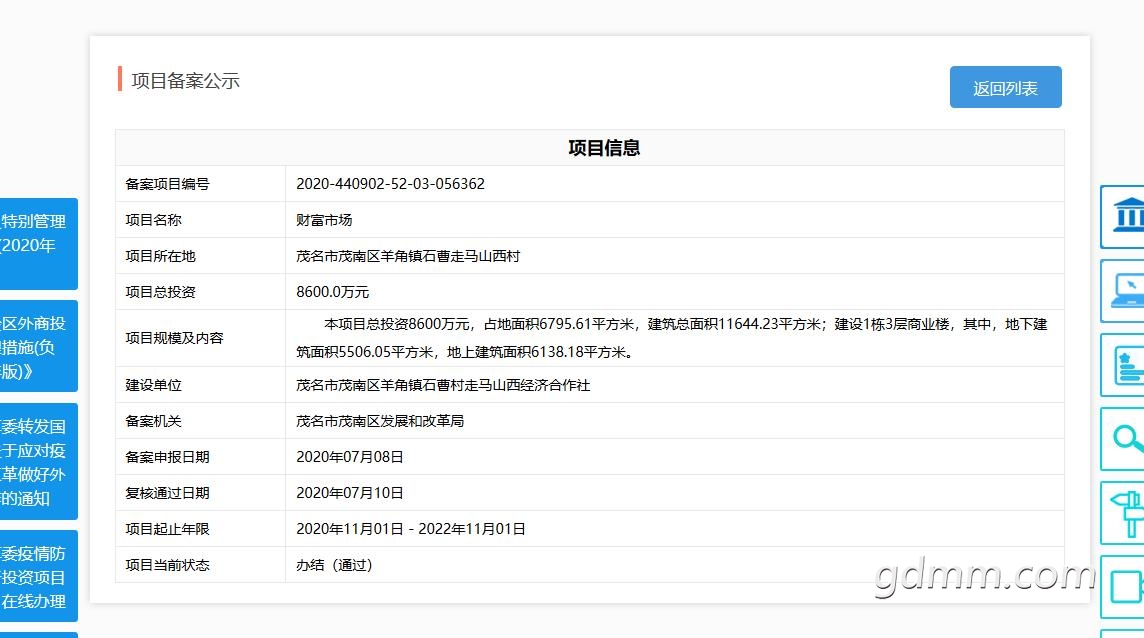Open the magnifying glass search tile
Image resolution: width=1144 pixels, height=638 pixels.
point(1122,439)
